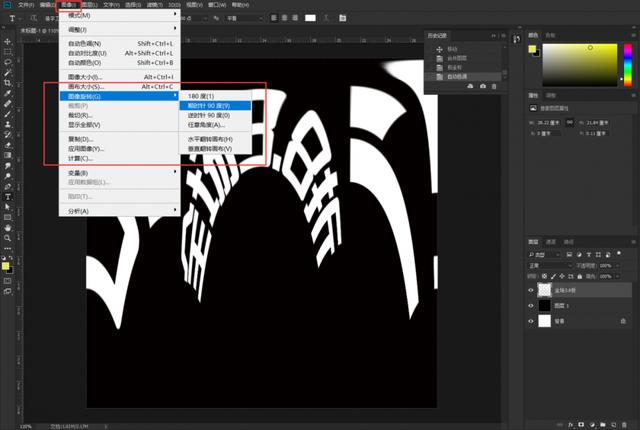
Task: Pick the Zoom magnifier tool
Action: (8, 238)
